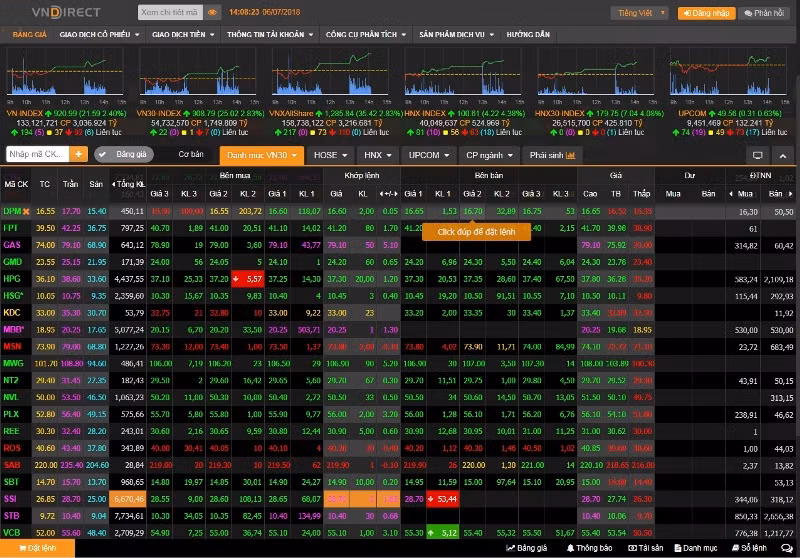Open the Công cụ phân tích menu

(x=367, y=34)
